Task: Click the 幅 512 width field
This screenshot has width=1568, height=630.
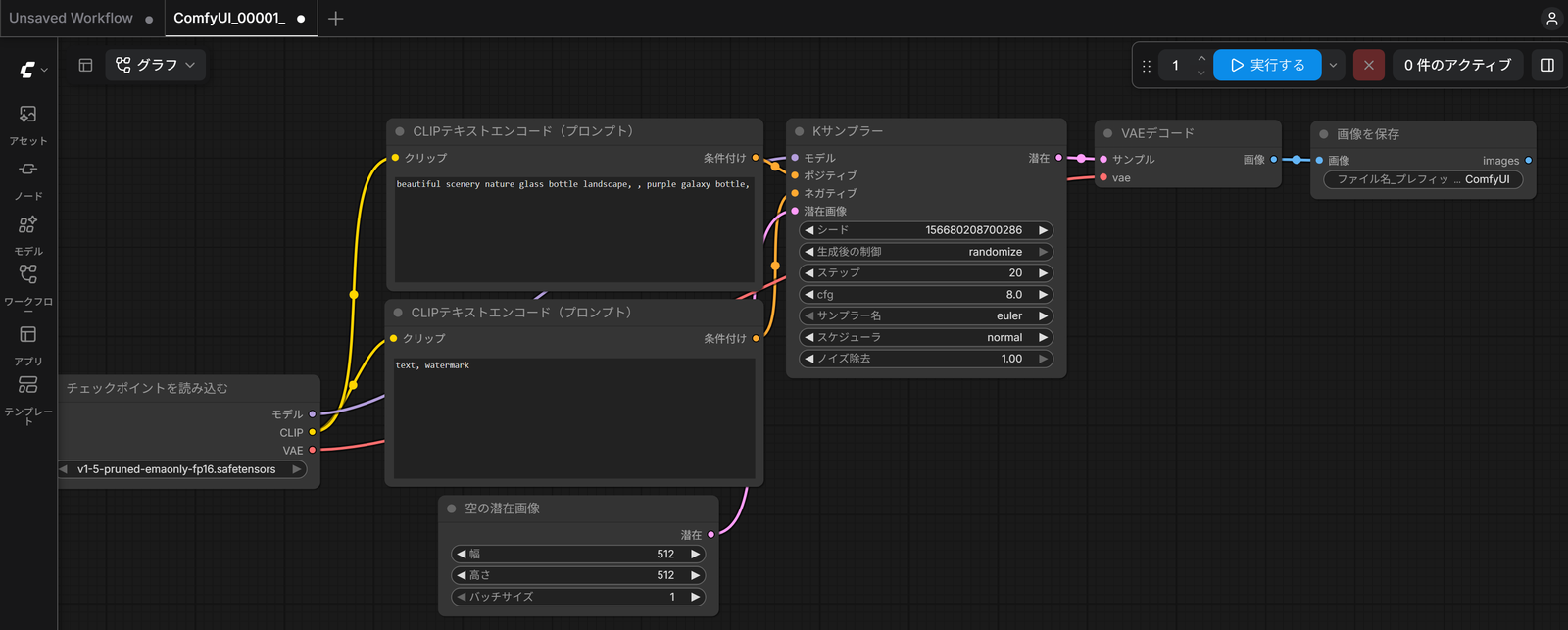Action: [x=578, y=554]
